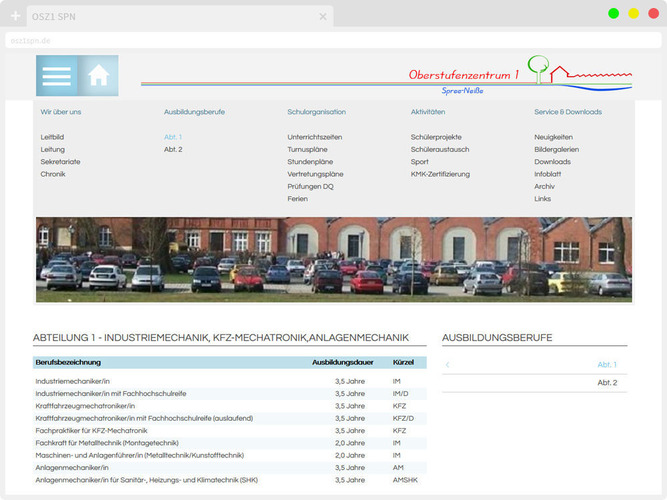This screenshot has height=500, width=667.
Task: Open Leitbild under Wir über uns
Action: pos(52,136)
